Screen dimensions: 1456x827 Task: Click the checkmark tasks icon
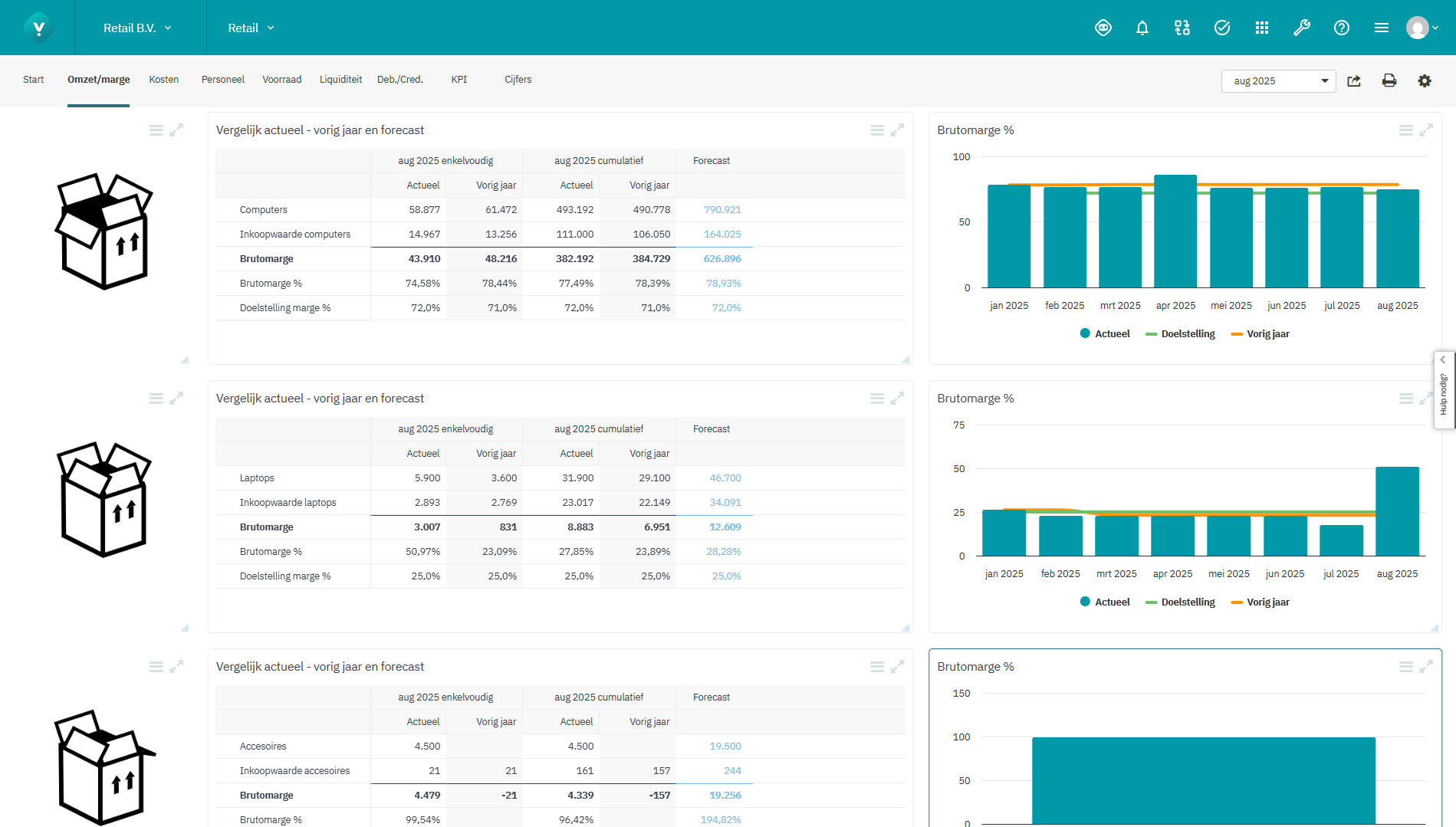[1221, 28]
